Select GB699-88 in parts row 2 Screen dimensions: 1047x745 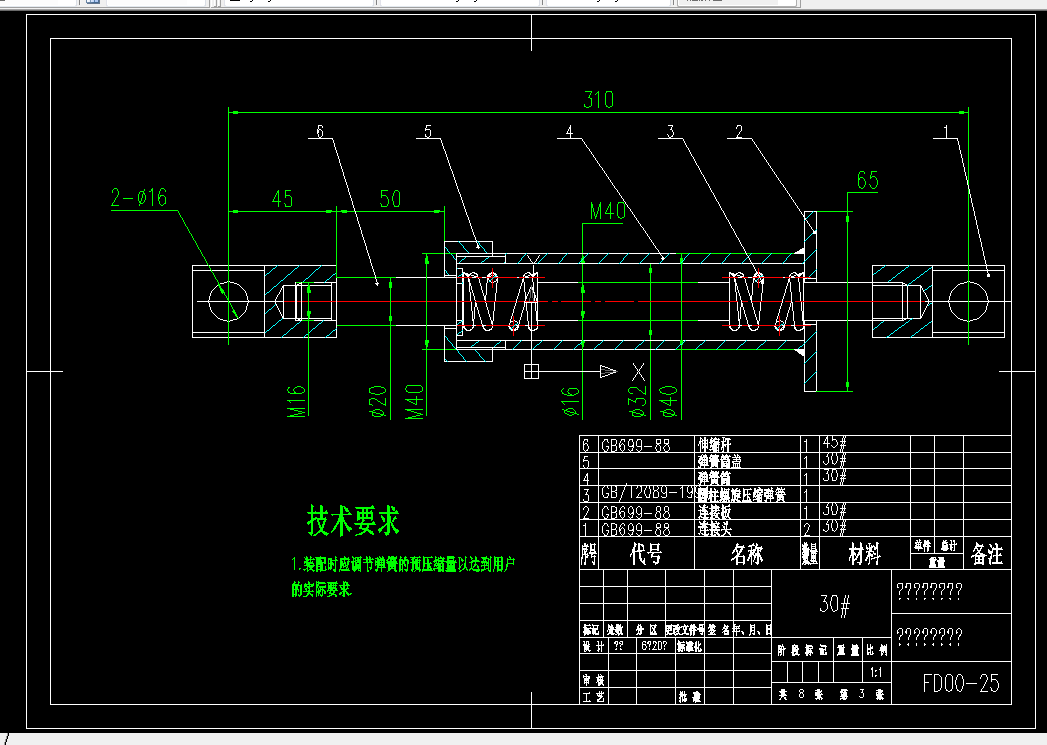click(635, 513)
